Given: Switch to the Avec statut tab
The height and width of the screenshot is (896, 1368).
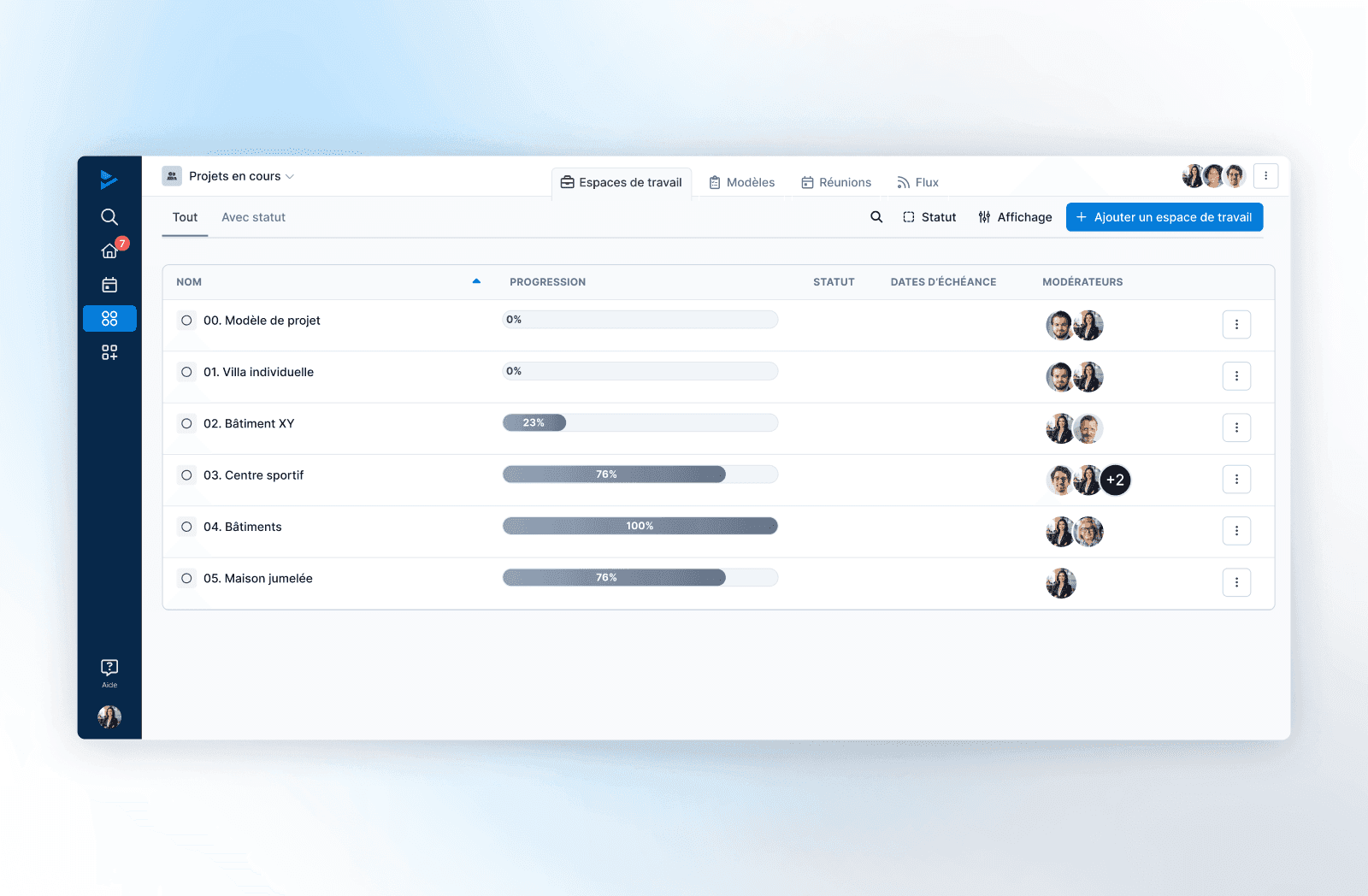Looking at the screenshot, I should [x=253, y=217].
